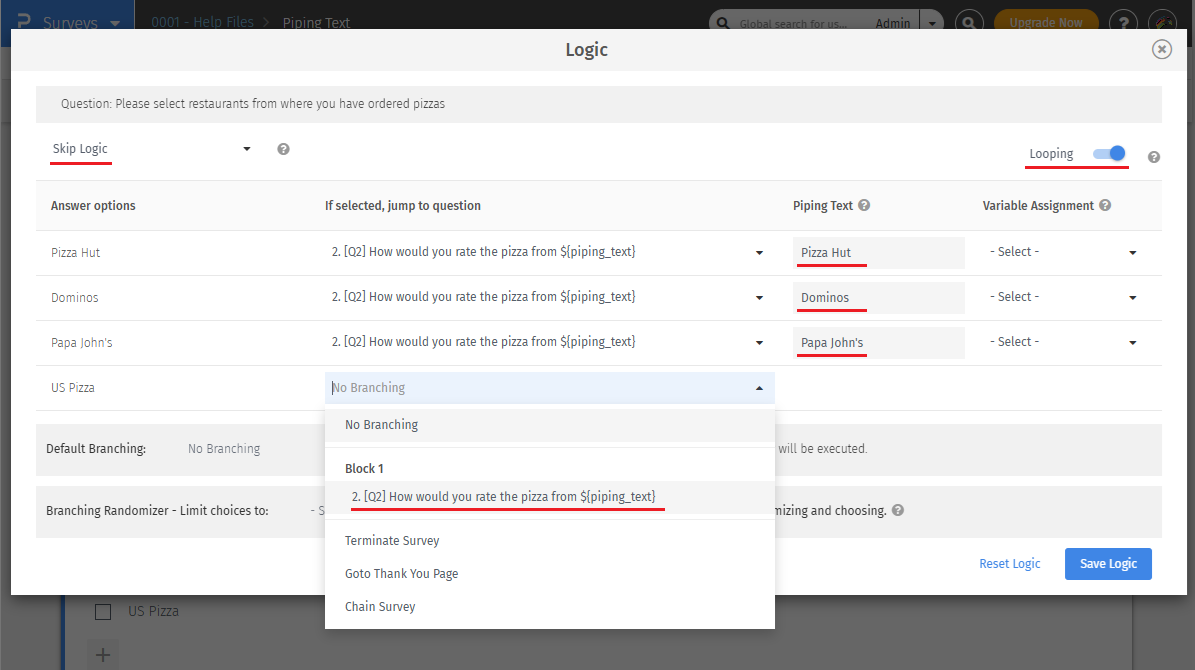Show Piping Text help tooltip icon
Viewport: 1195px width, 670px height.
coord(864,205)
